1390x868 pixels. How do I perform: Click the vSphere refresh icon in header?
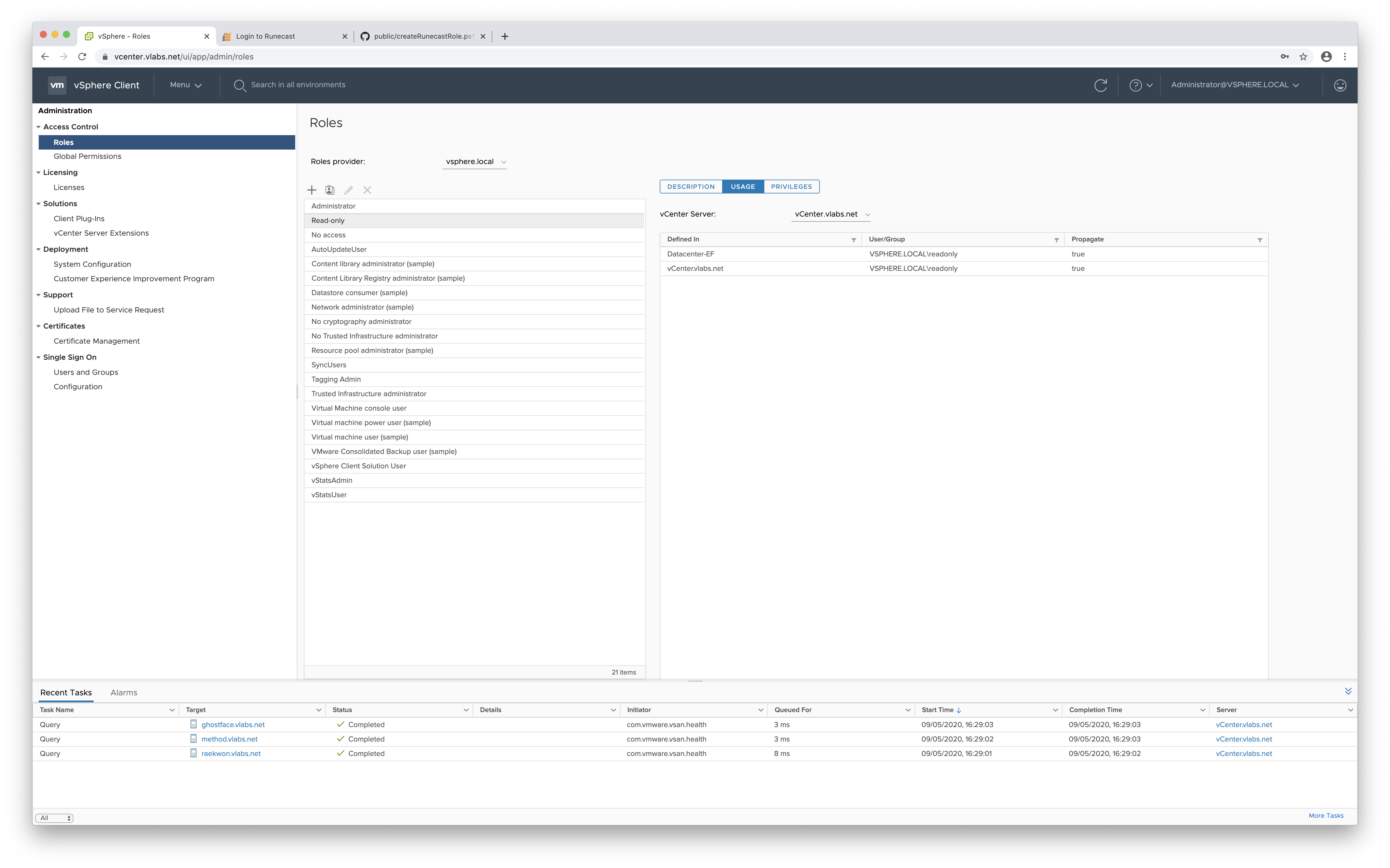(1100, 85)
